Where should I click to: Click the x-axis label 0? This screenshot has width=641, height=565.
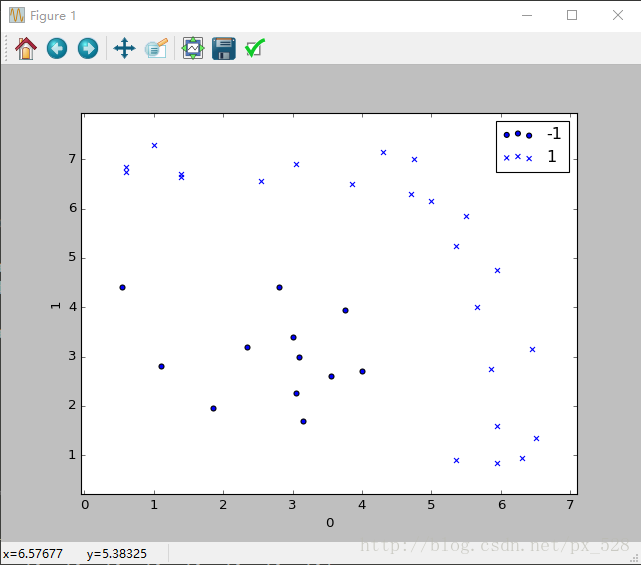330,522
